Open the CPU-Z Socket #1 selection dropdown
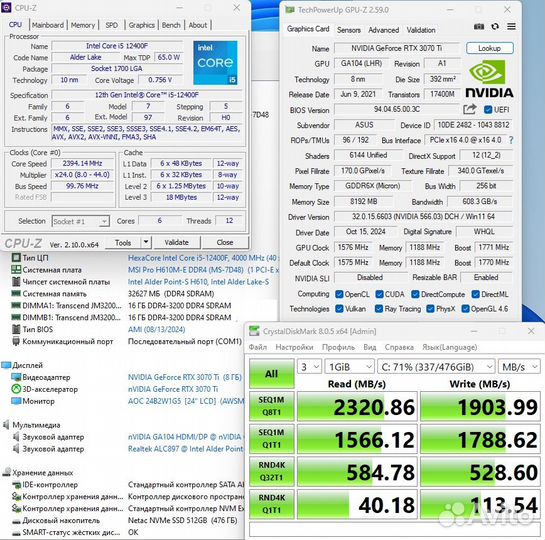 pos(81,221)
